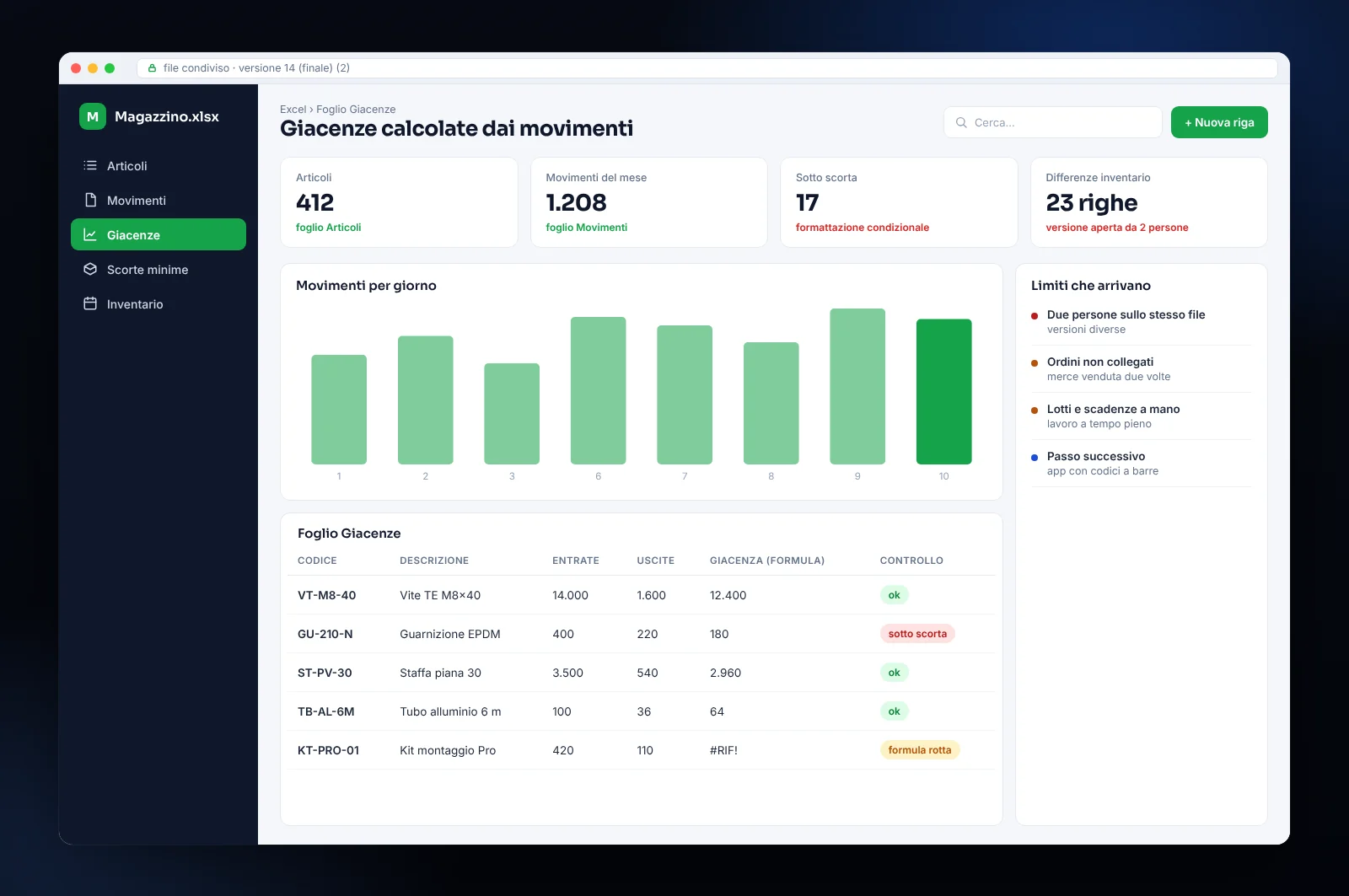The width and height of the screenshot is (1349, 896).
Task: Open Due persone sullo stesso file item
Action: click(x=1141, y=322)
